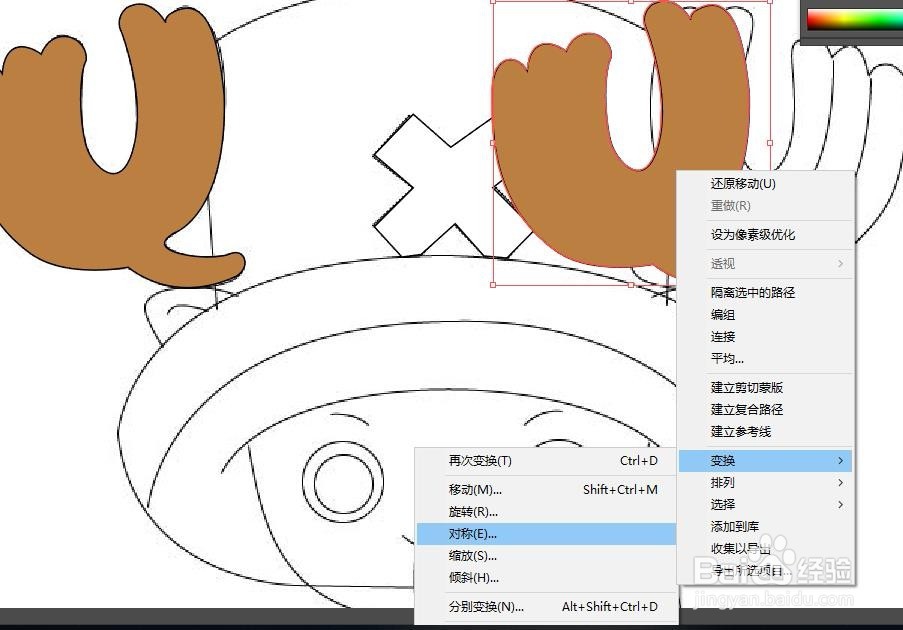
Task: Choose 添加到库 menu entry
Action: tap(765, 526)
